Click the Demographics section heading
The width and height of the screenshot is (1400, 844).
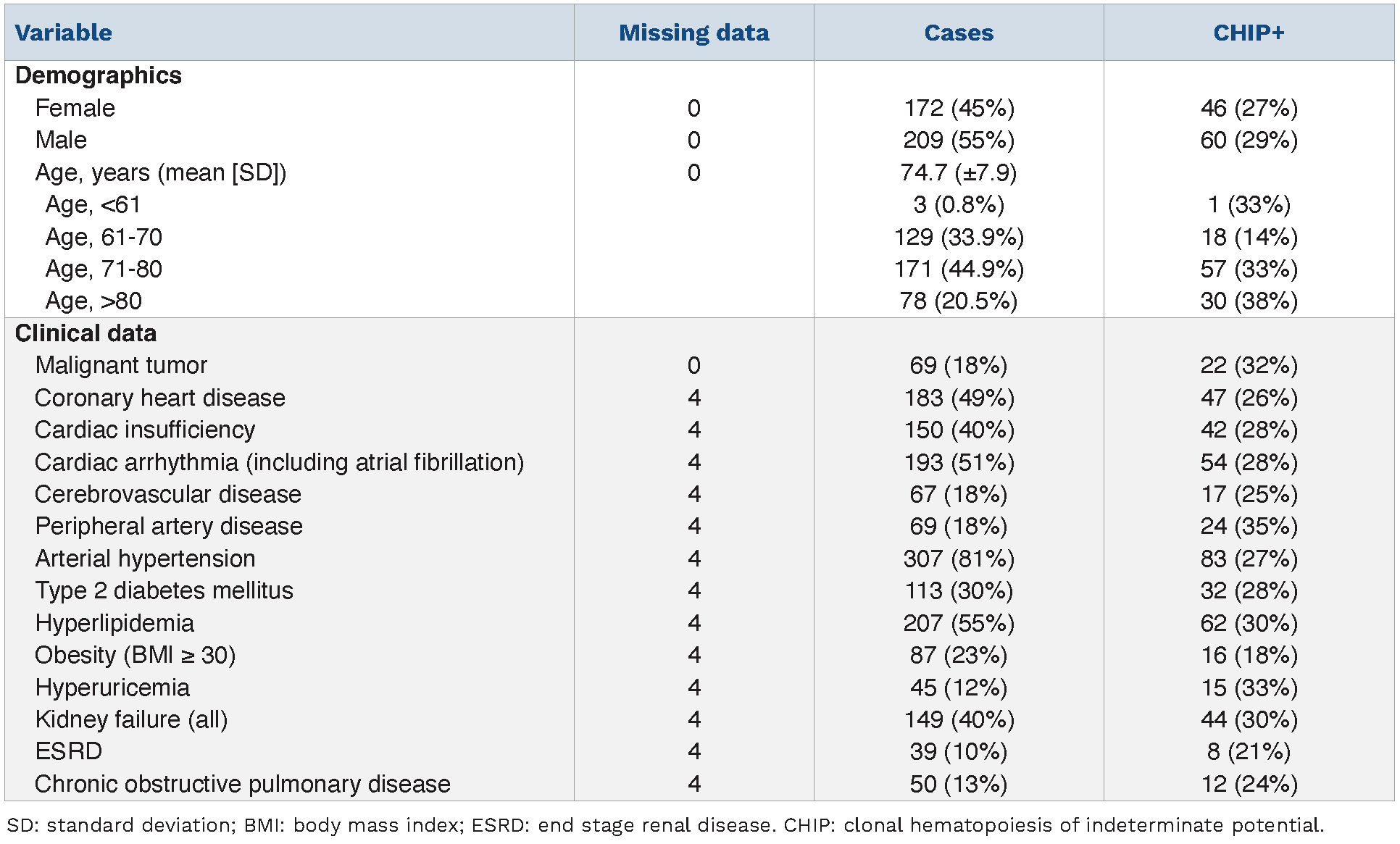point(98,75)
